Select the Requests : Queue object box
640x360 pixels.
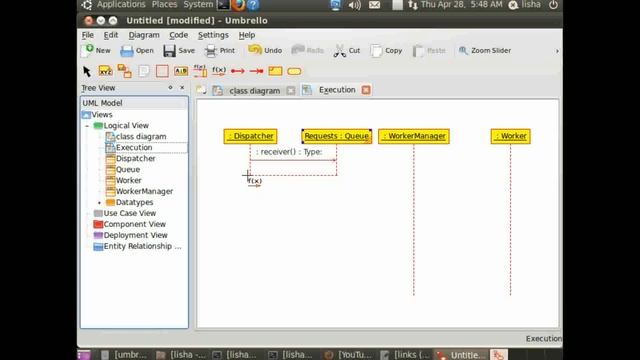click(337, 136)
